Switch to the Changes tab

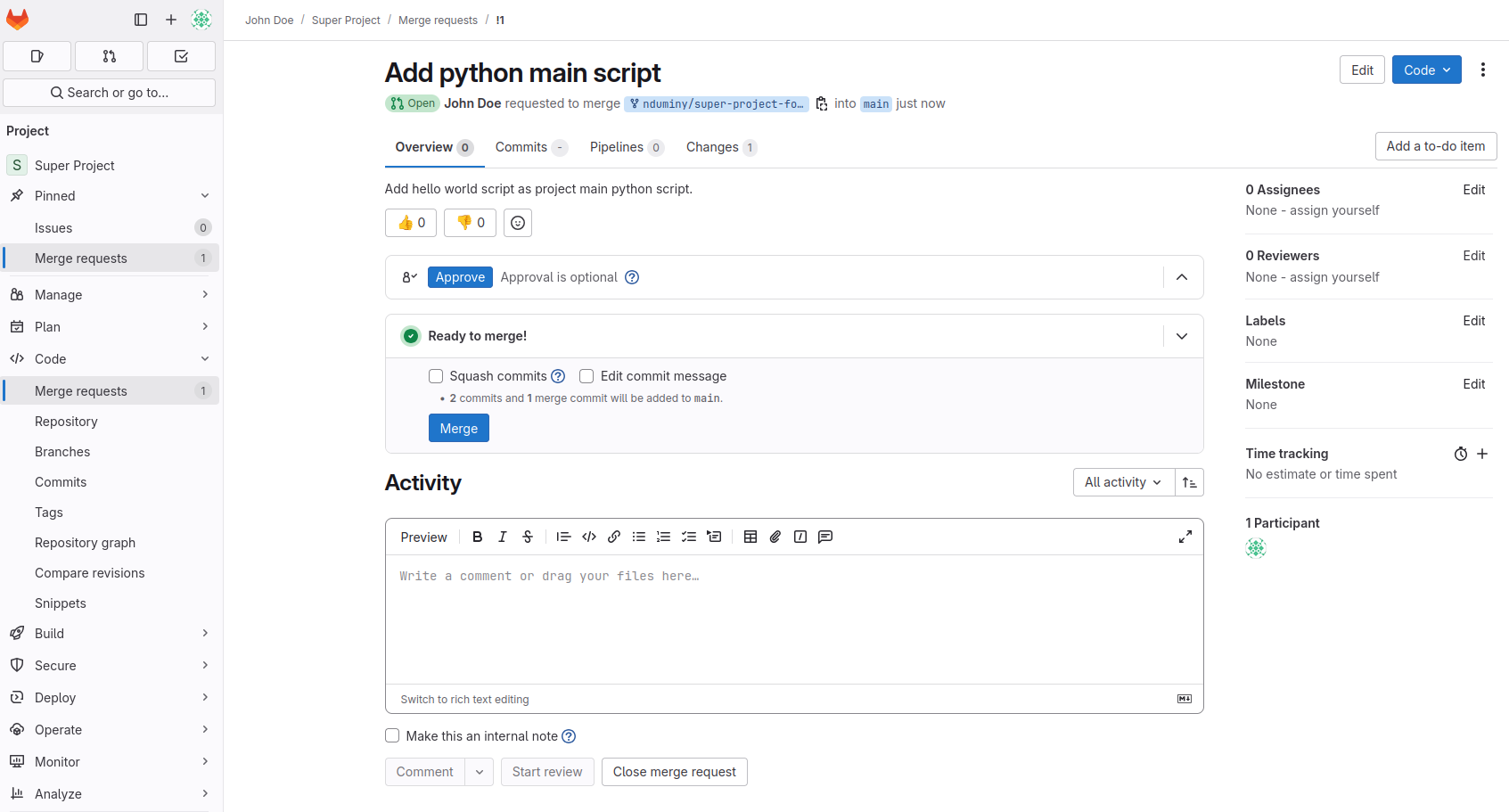(x=712, y=147)
